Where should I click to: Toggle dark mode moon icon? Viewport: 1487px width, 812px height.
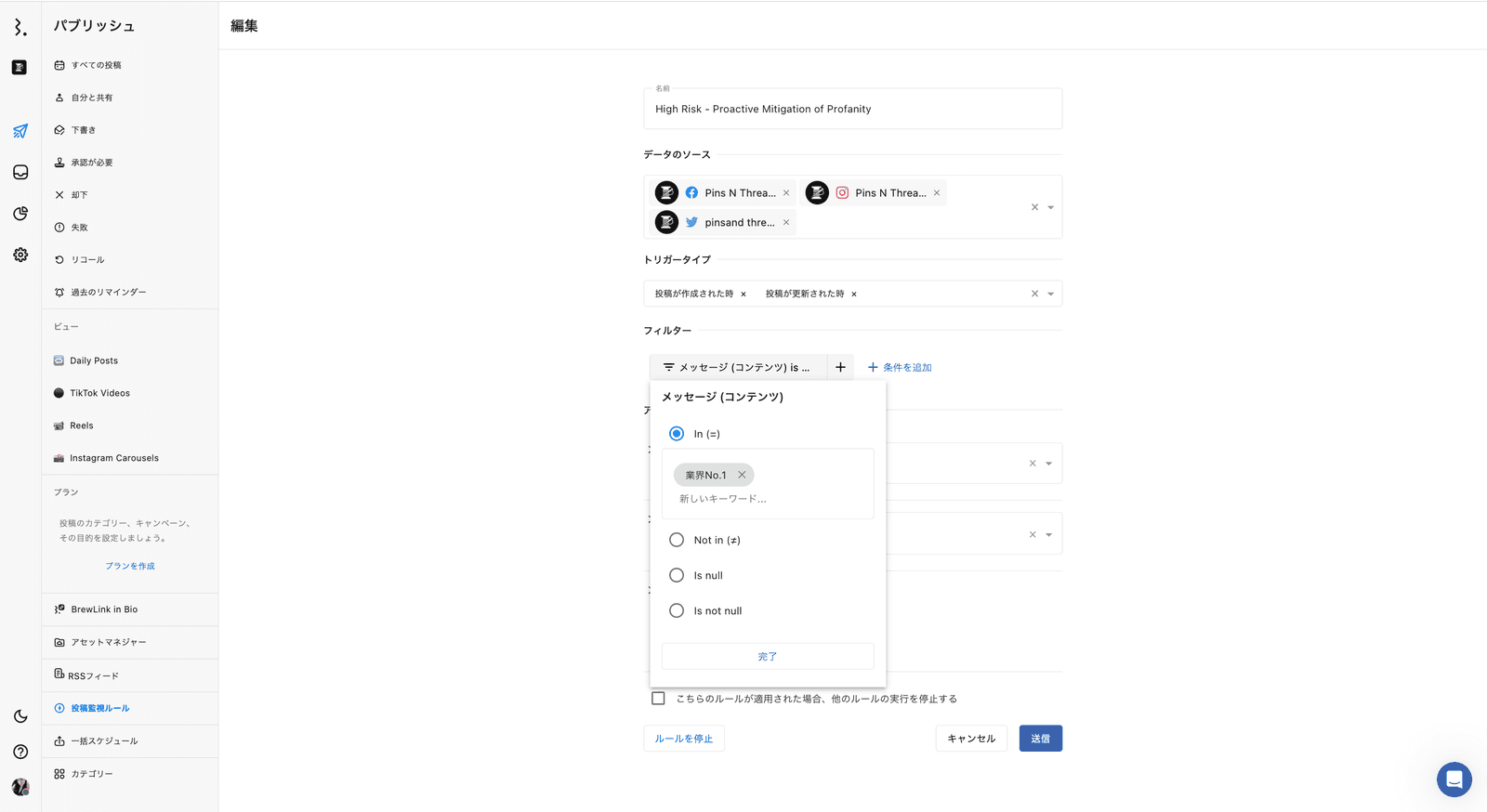tap(20, 716)
